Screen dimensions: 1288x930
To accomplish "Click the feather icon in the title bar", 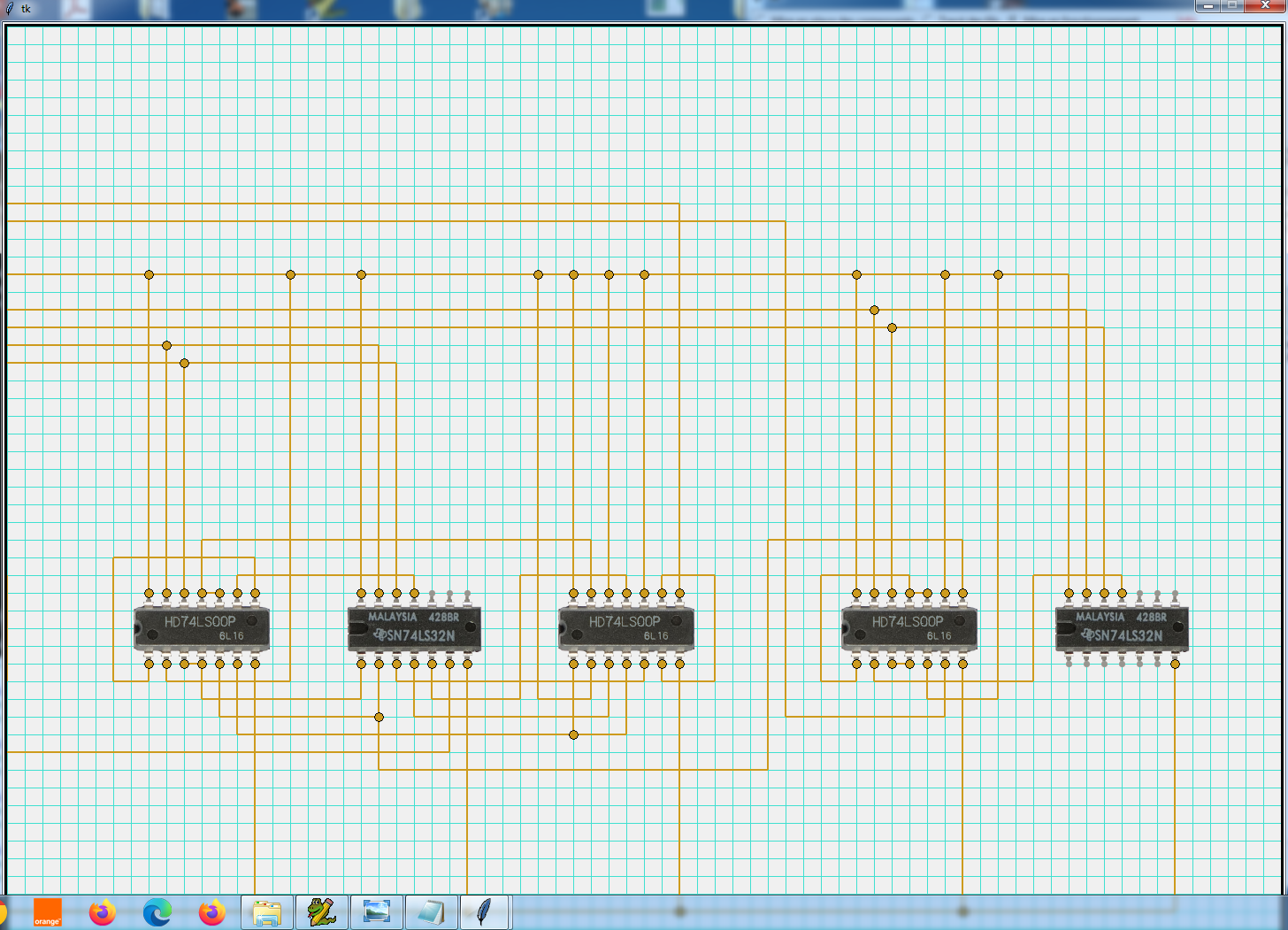I will point(9,9).
